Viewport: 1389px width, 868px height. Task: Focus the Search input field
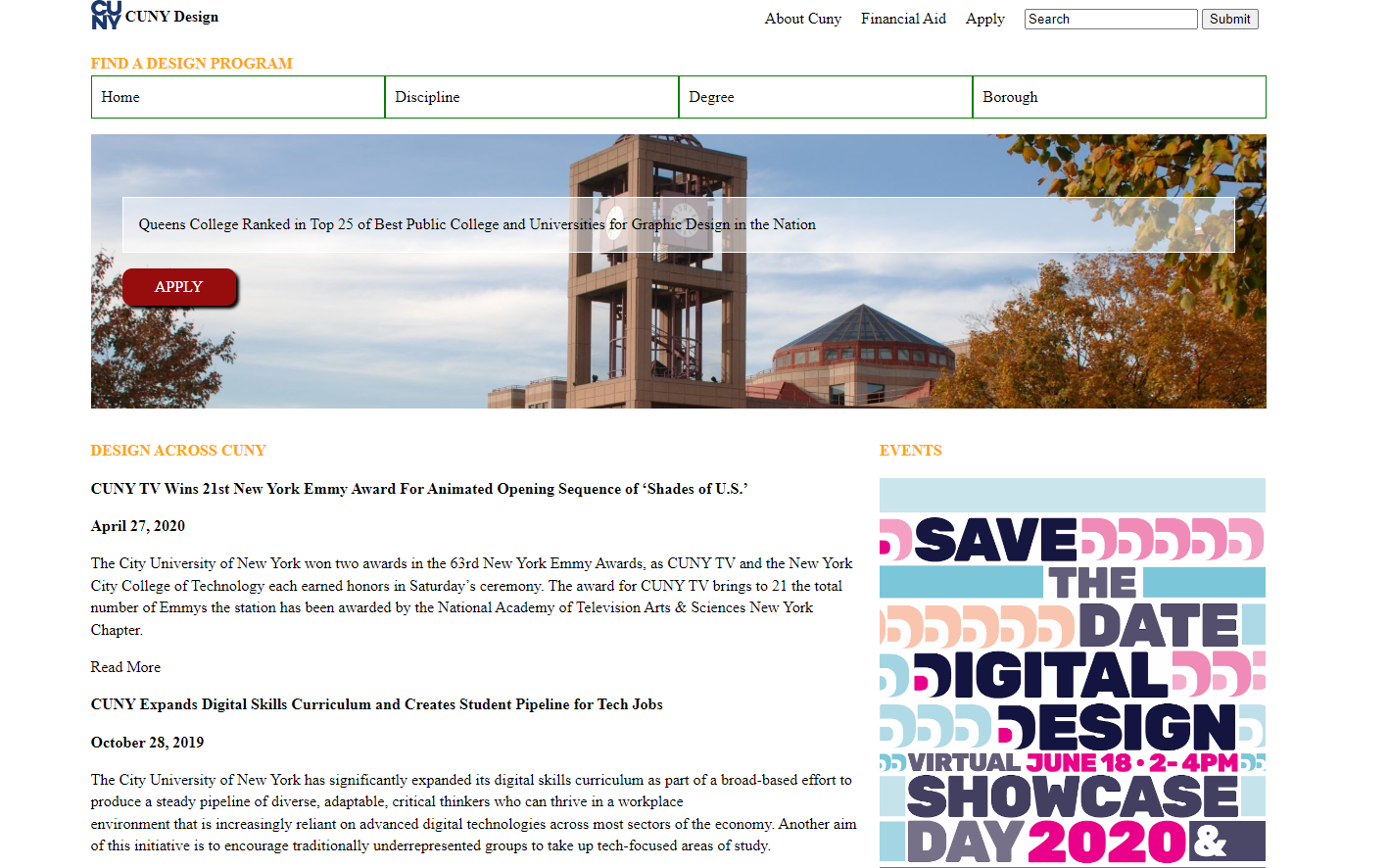click(1111, 19)
